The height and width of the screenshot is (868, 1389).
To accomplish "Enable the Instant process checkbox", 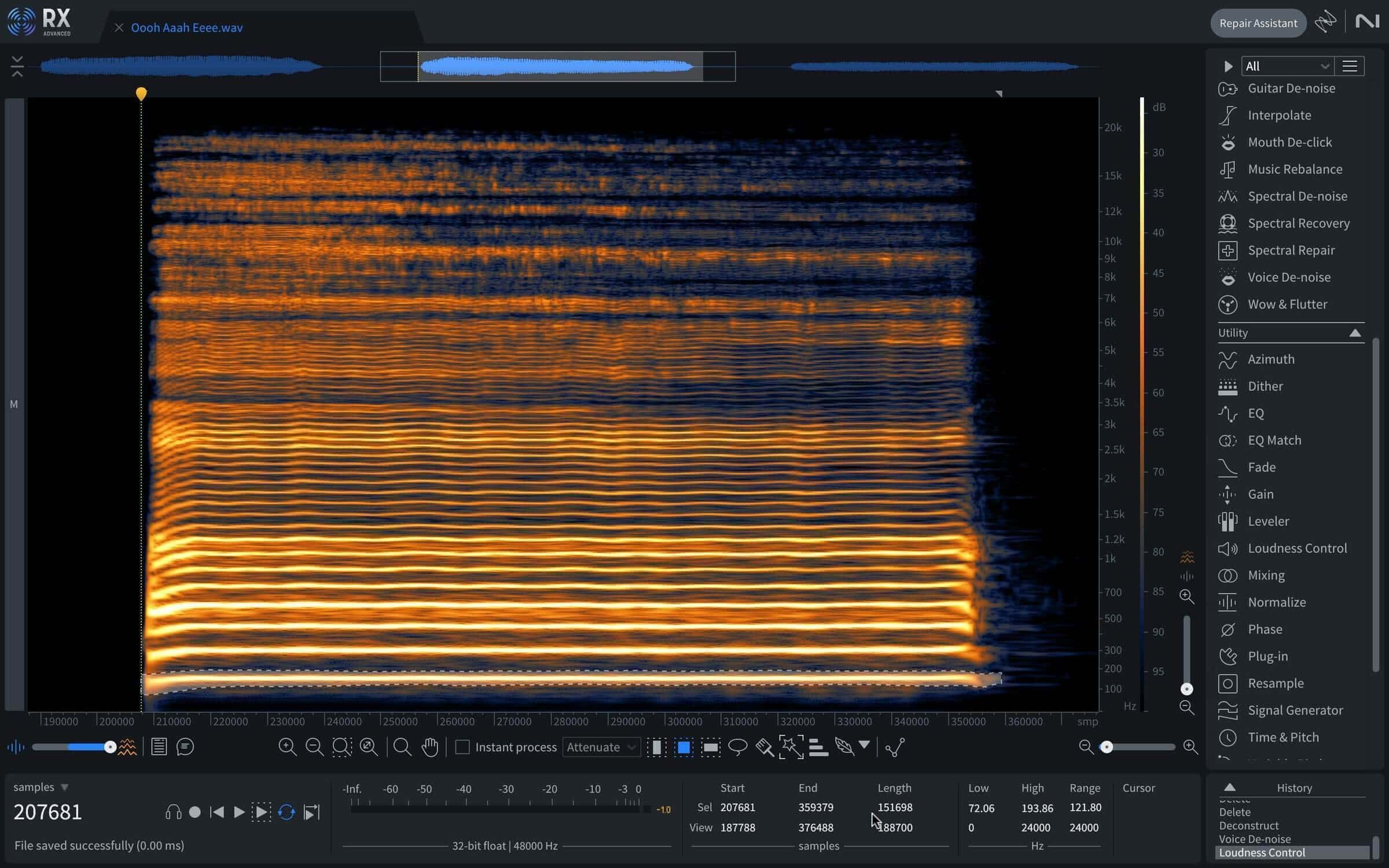I will 462,747.
